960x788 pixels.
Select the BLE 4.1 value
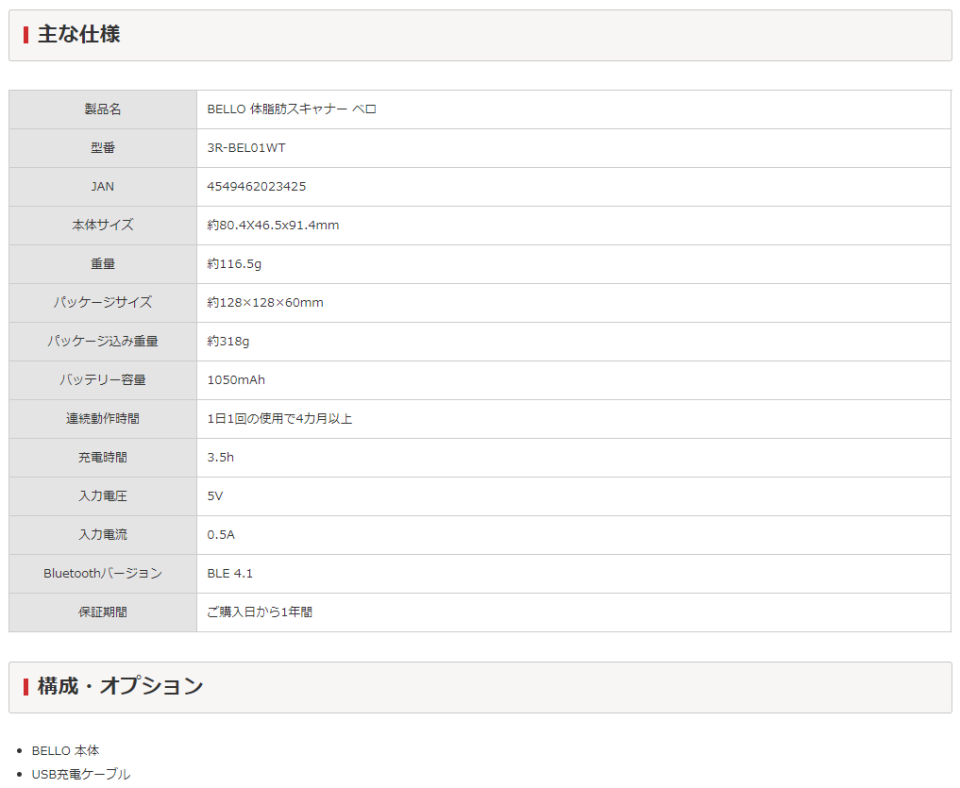[x=230, y=574]
